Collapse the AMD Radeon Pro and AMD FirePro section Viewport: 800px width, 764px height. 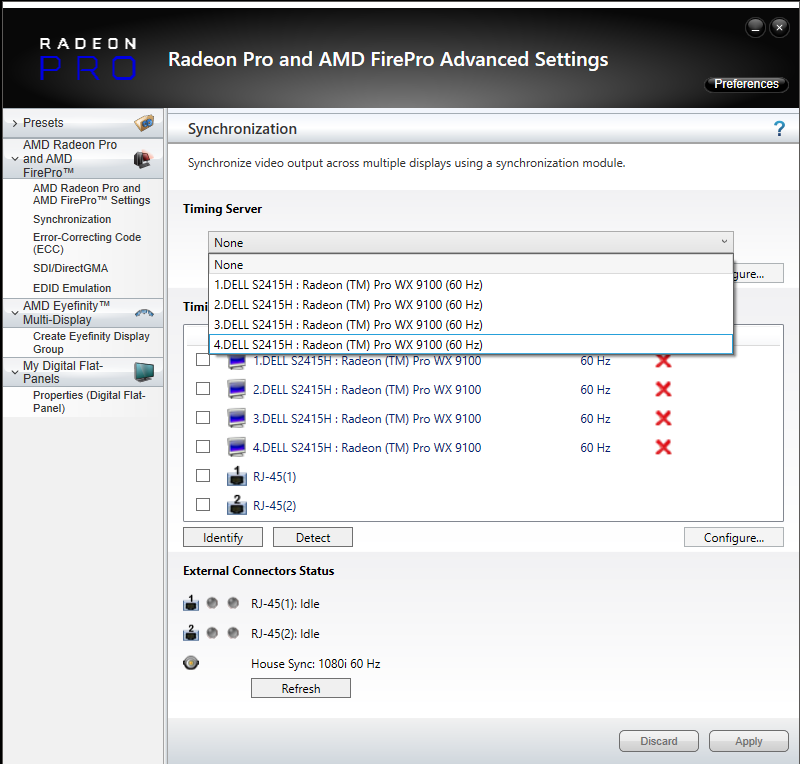click(x=15, y=159)
